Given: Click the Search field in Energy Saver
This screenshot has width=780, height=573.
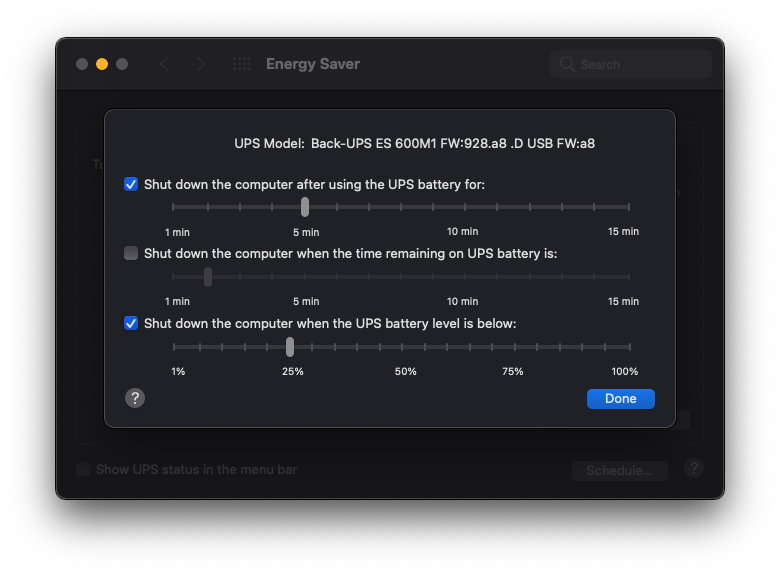Looking at the screenshot, I should point(631,64).
